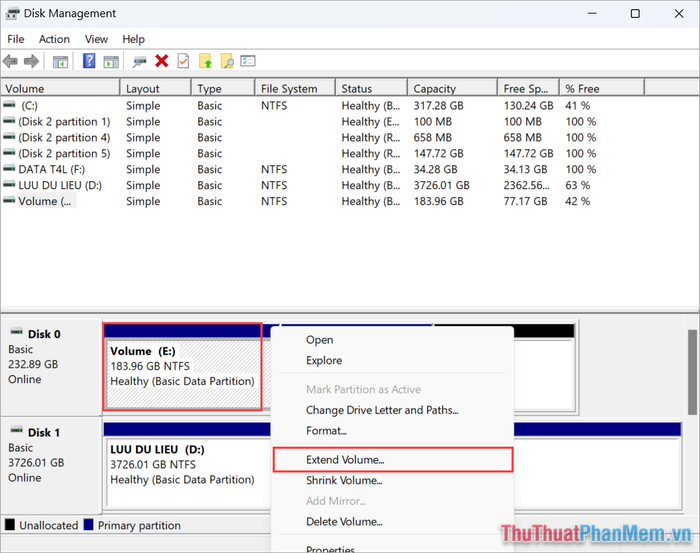Select Extend Volume... in the context menu
The height and width of the screenshot is (553, 700).
pos(393,460)
